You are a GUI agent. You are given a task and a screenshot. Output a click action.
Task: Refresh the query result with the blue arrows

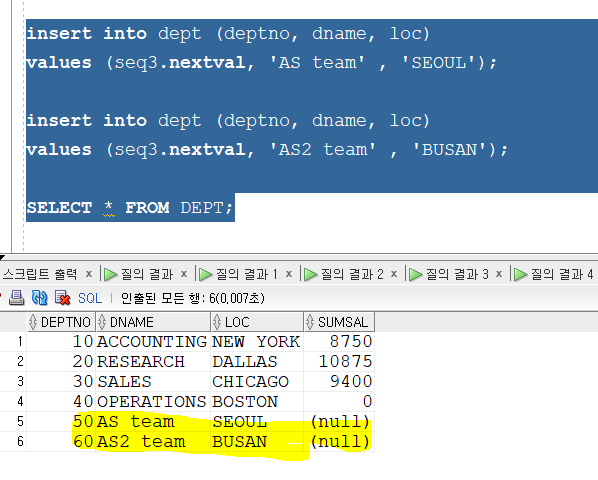40,298
